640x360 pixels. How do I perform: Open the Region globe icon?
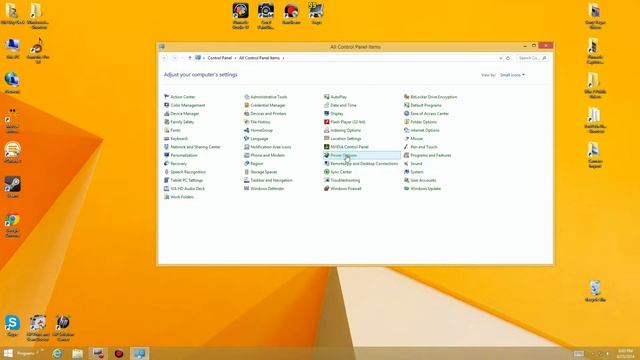(247, 164)
